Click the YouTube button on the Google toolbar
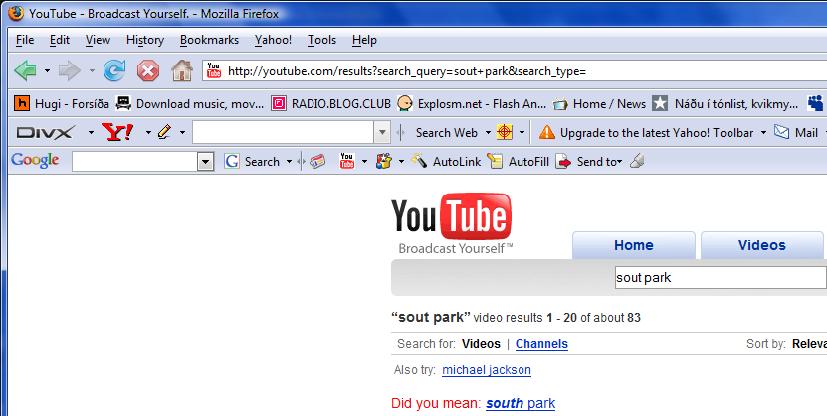The width and height of the screenshot is (827, 416). 347,161
